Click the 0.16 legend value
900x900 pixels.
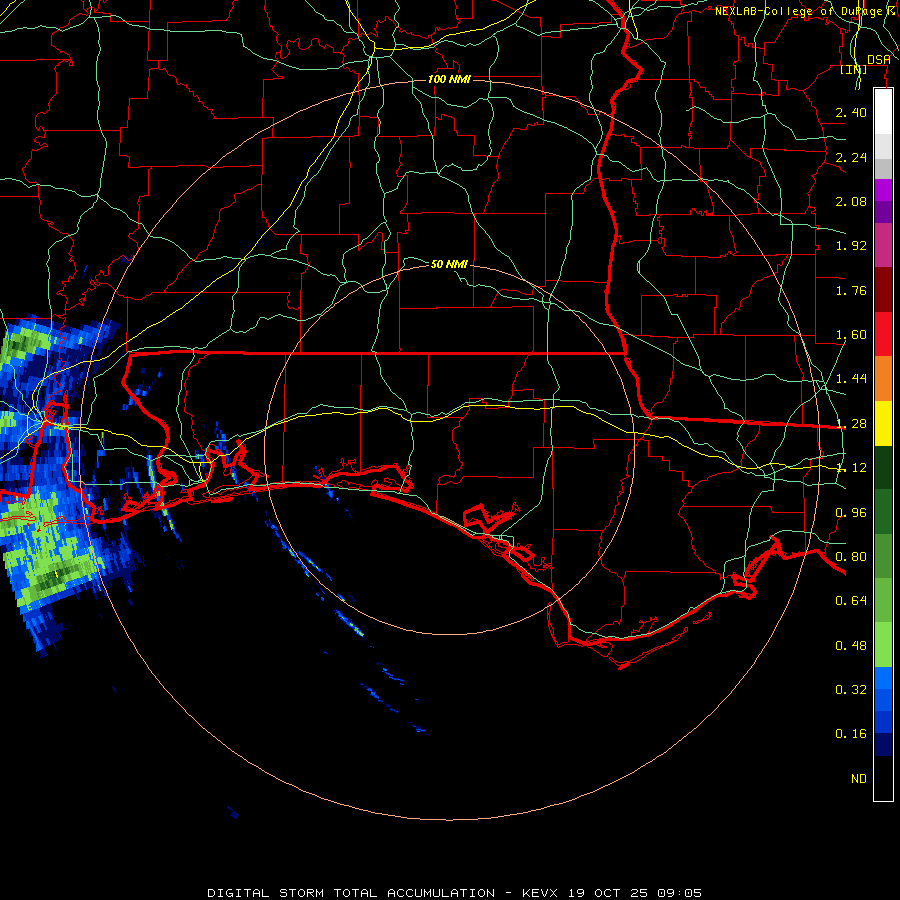(851, 734)
